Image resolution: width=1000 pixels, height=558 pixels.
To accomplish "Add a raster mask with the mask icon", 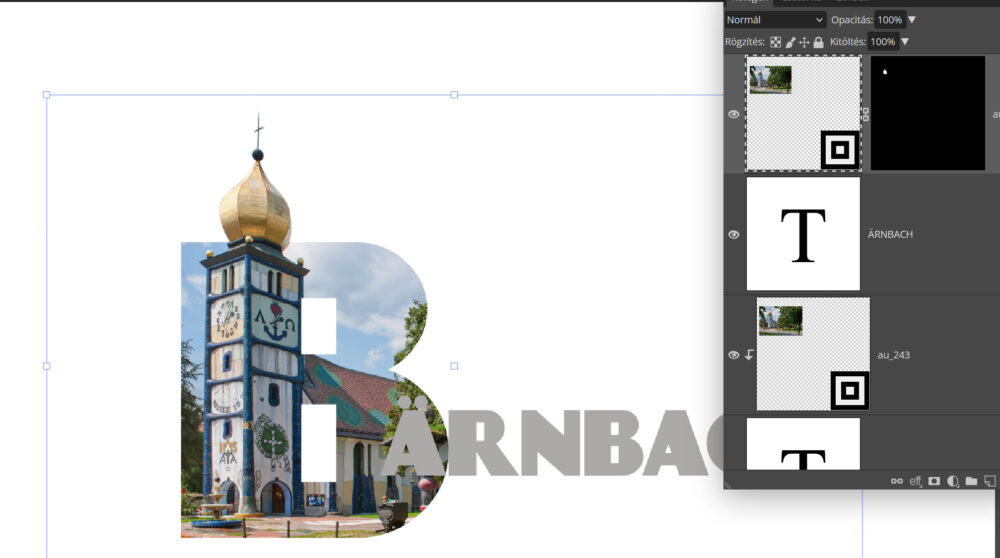I will coord(934,481).
